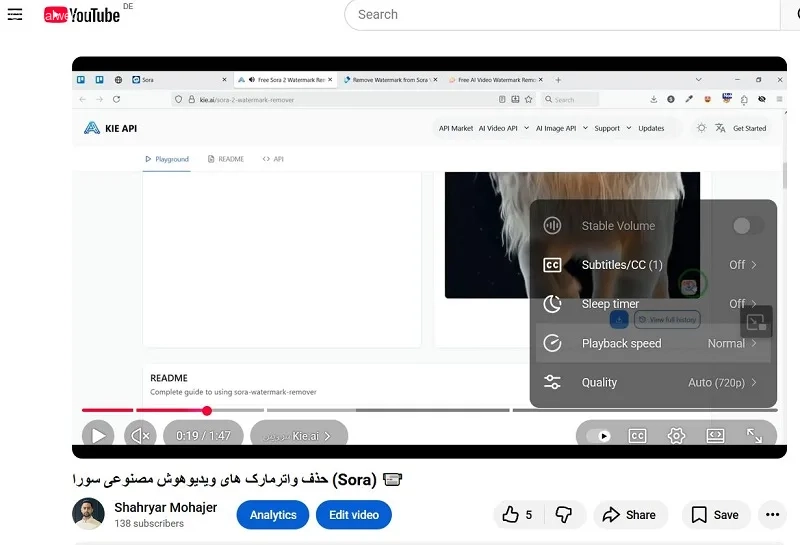Close settings via the gear icon
The width and height of the screenshot is (800, 545).
(x=676, y=435)
